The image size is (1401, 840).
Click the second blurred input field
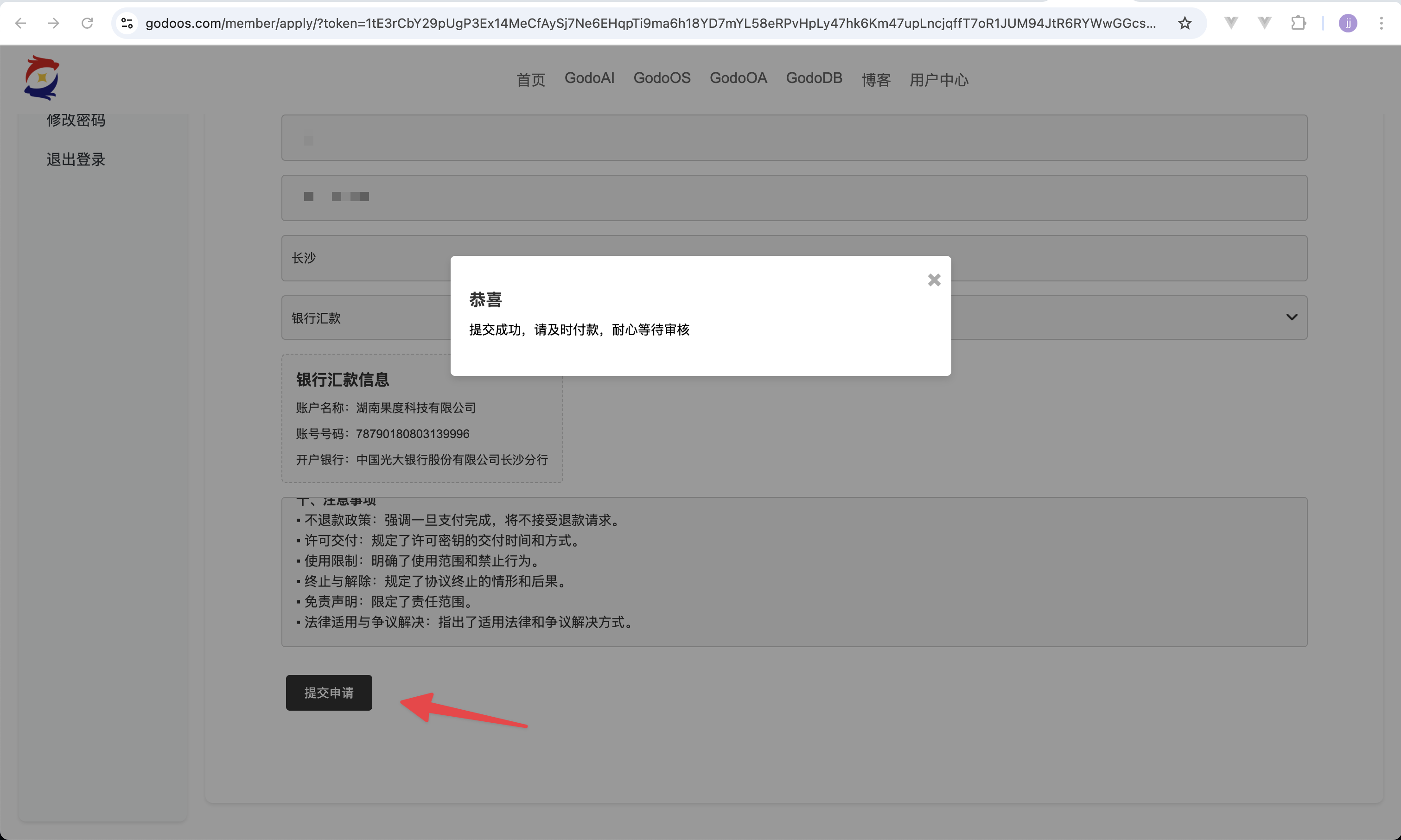coord(794,197)
